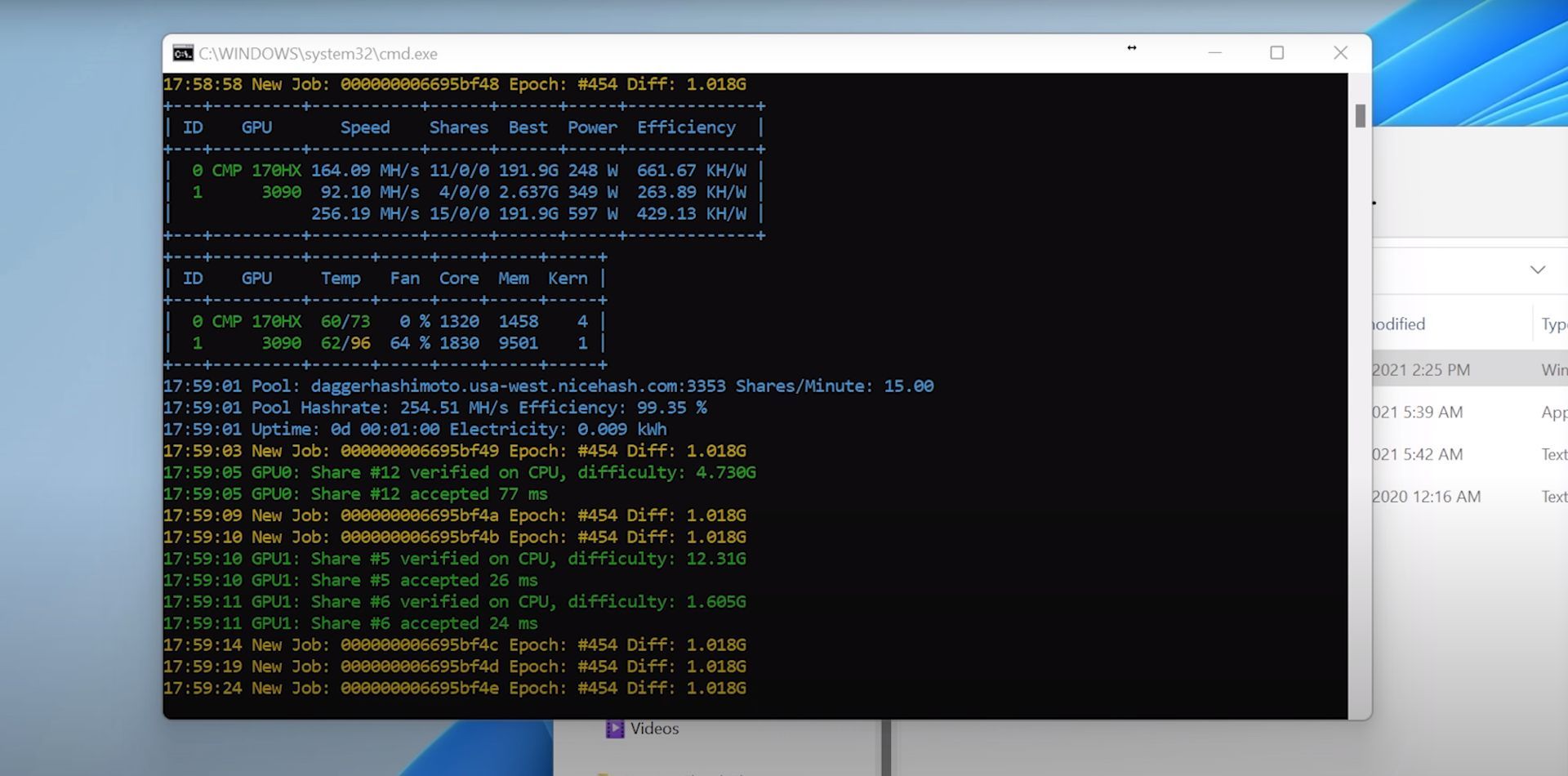Click the New Job 000000006695bf48 line

(x=454, y=84)
